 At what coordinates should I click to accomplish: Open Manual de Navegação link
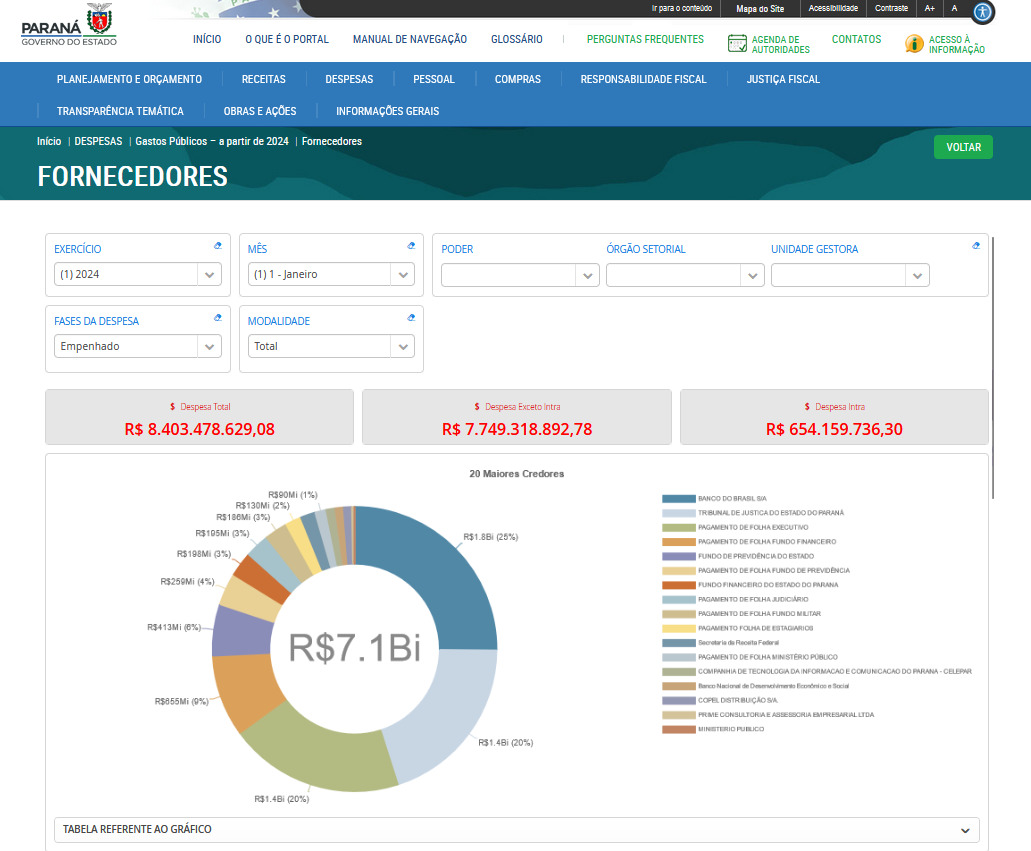point(410,39)
